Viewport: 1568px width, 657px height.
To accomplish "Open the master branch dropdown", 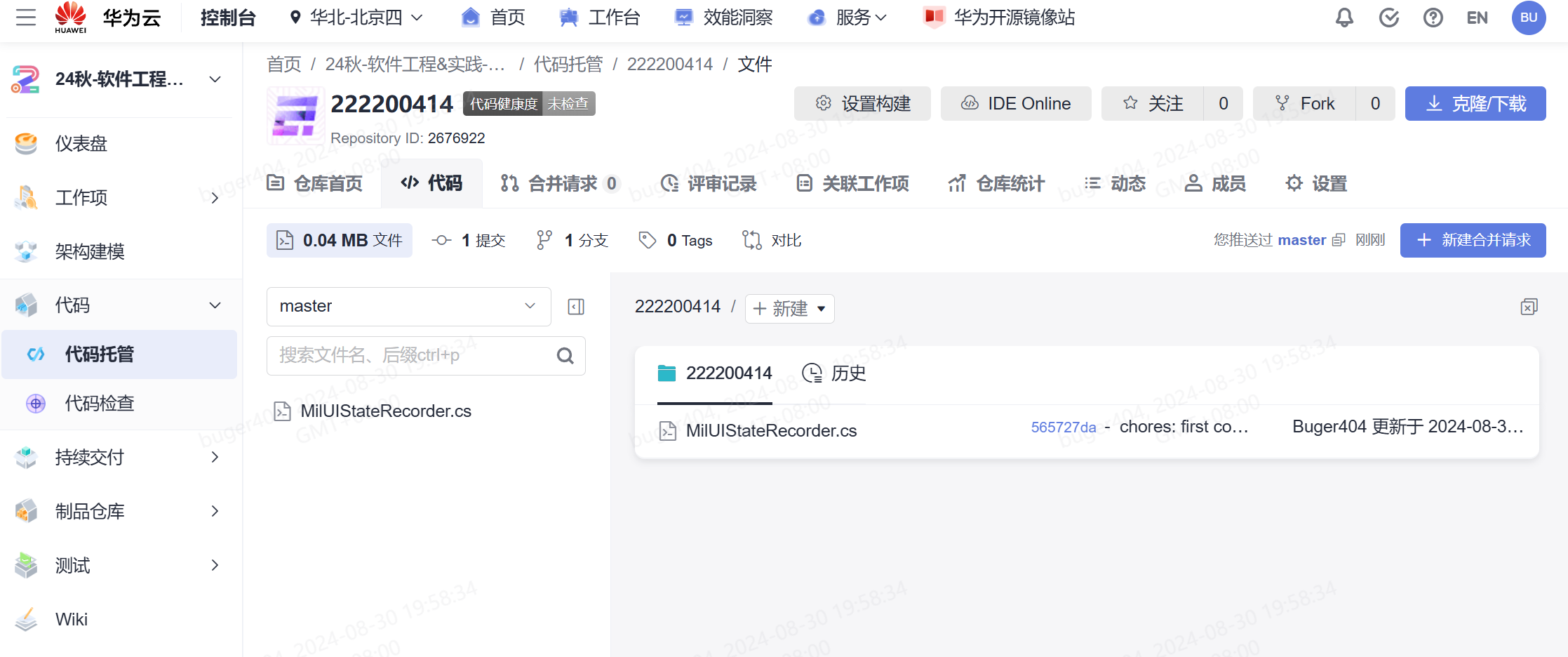I will click(x=409, y=307).
